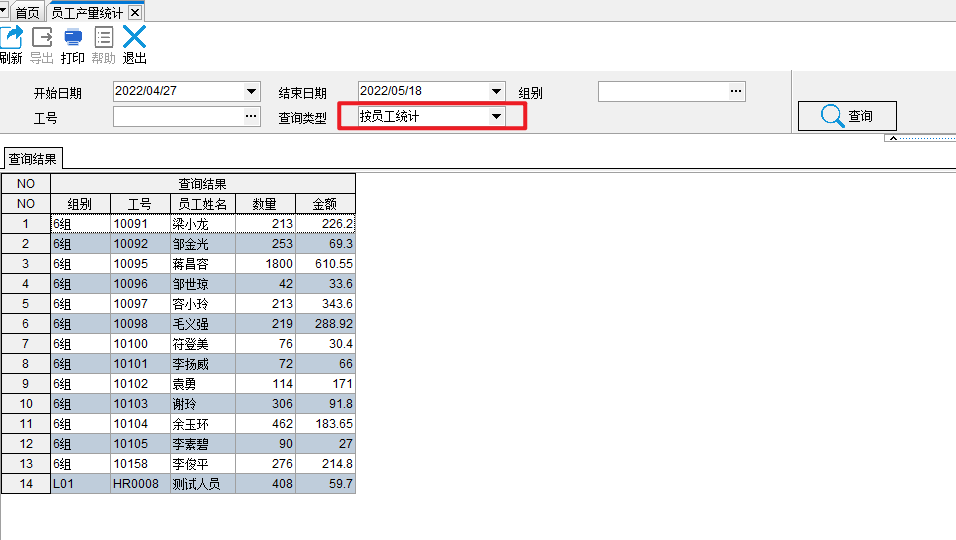This screenshot has width=956, height=540.
Task: Open the 开始日期 date dropdown arrow
Action: click(x=251, y=91)
